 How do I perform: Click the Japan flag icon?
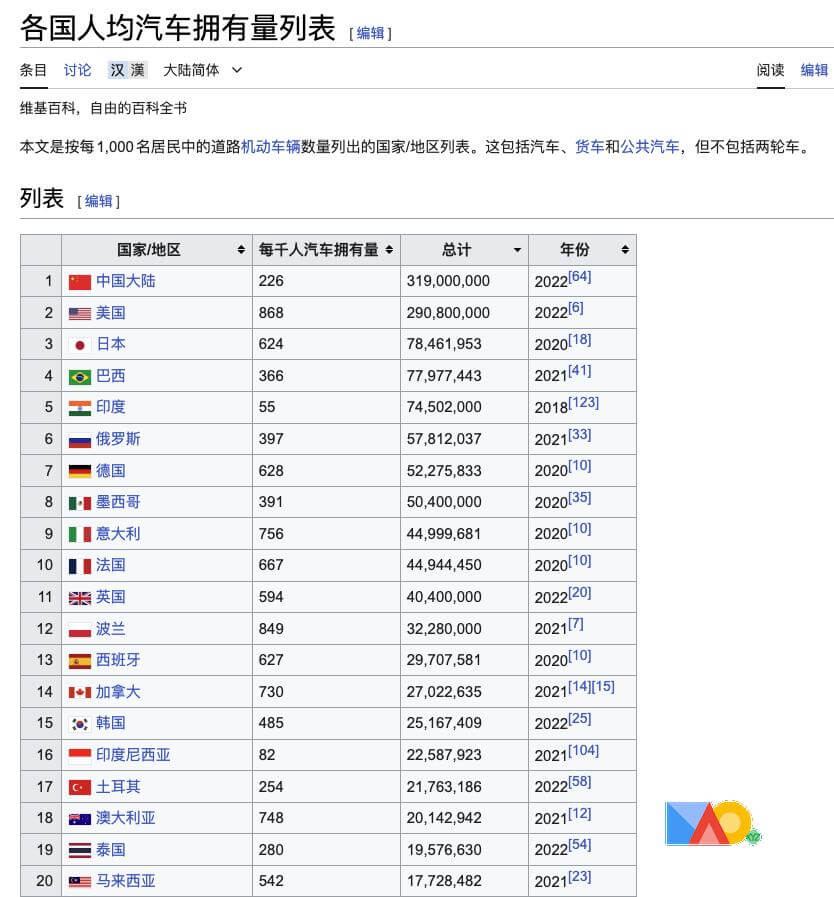point(79,345)
